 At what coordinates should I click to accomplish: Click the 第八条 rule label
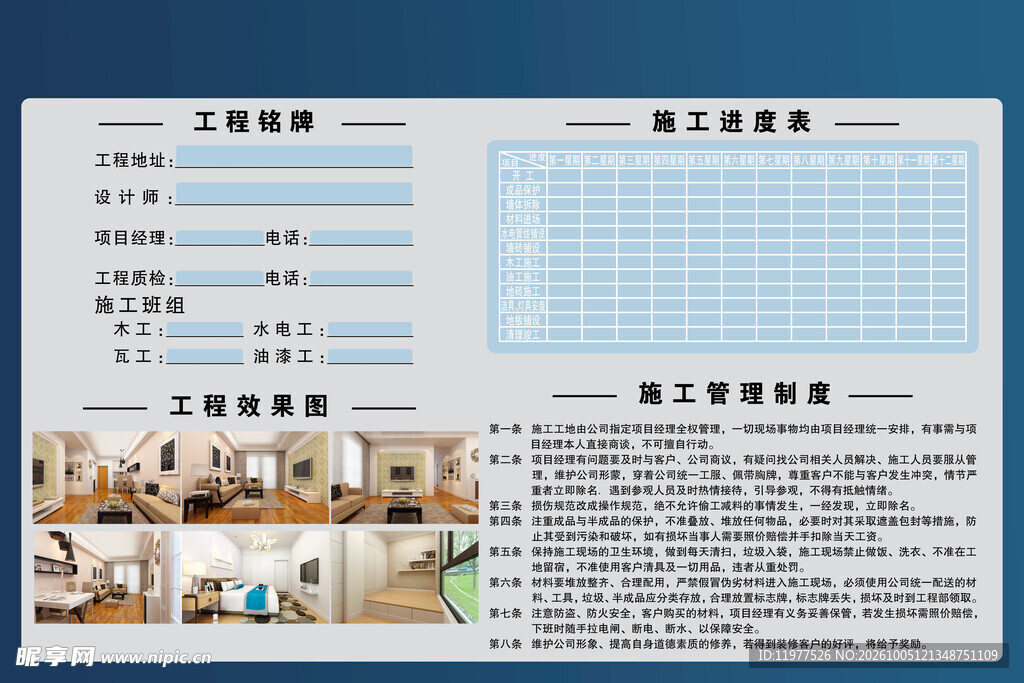pos(506,644)
